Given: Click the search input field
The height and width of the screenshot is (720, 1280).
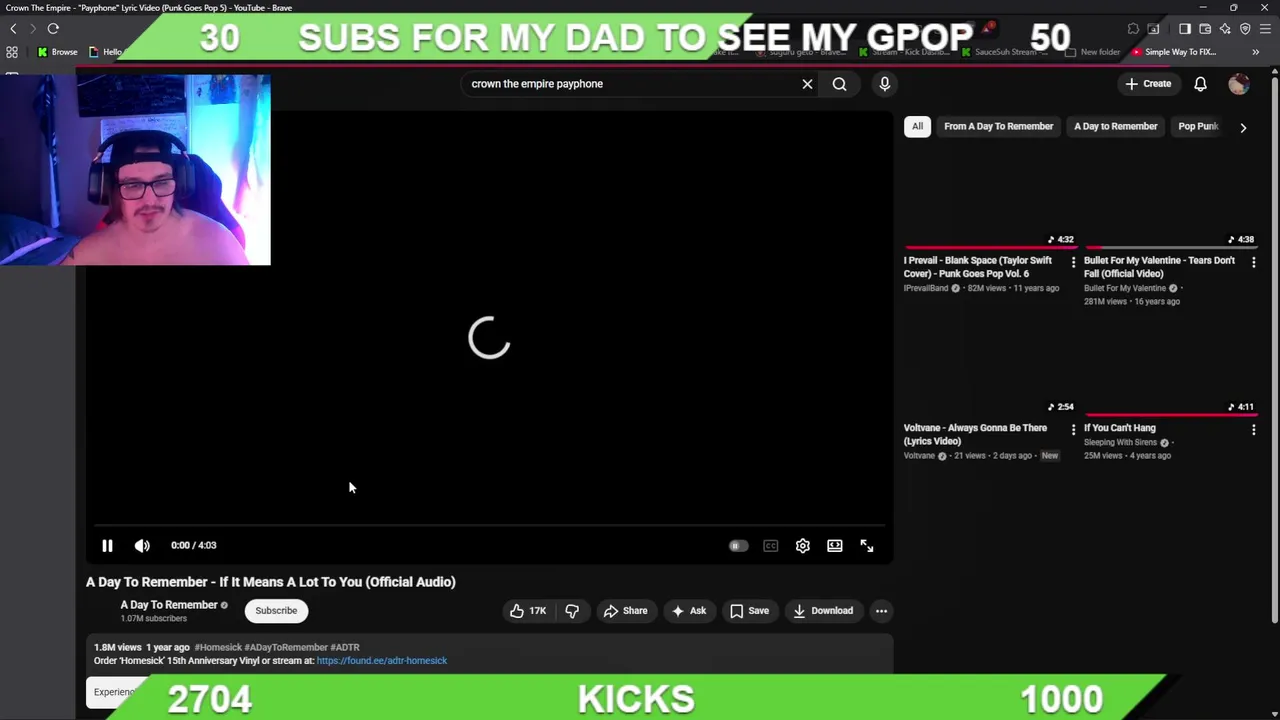Looking at the screenshot, I should click(630, 84).
